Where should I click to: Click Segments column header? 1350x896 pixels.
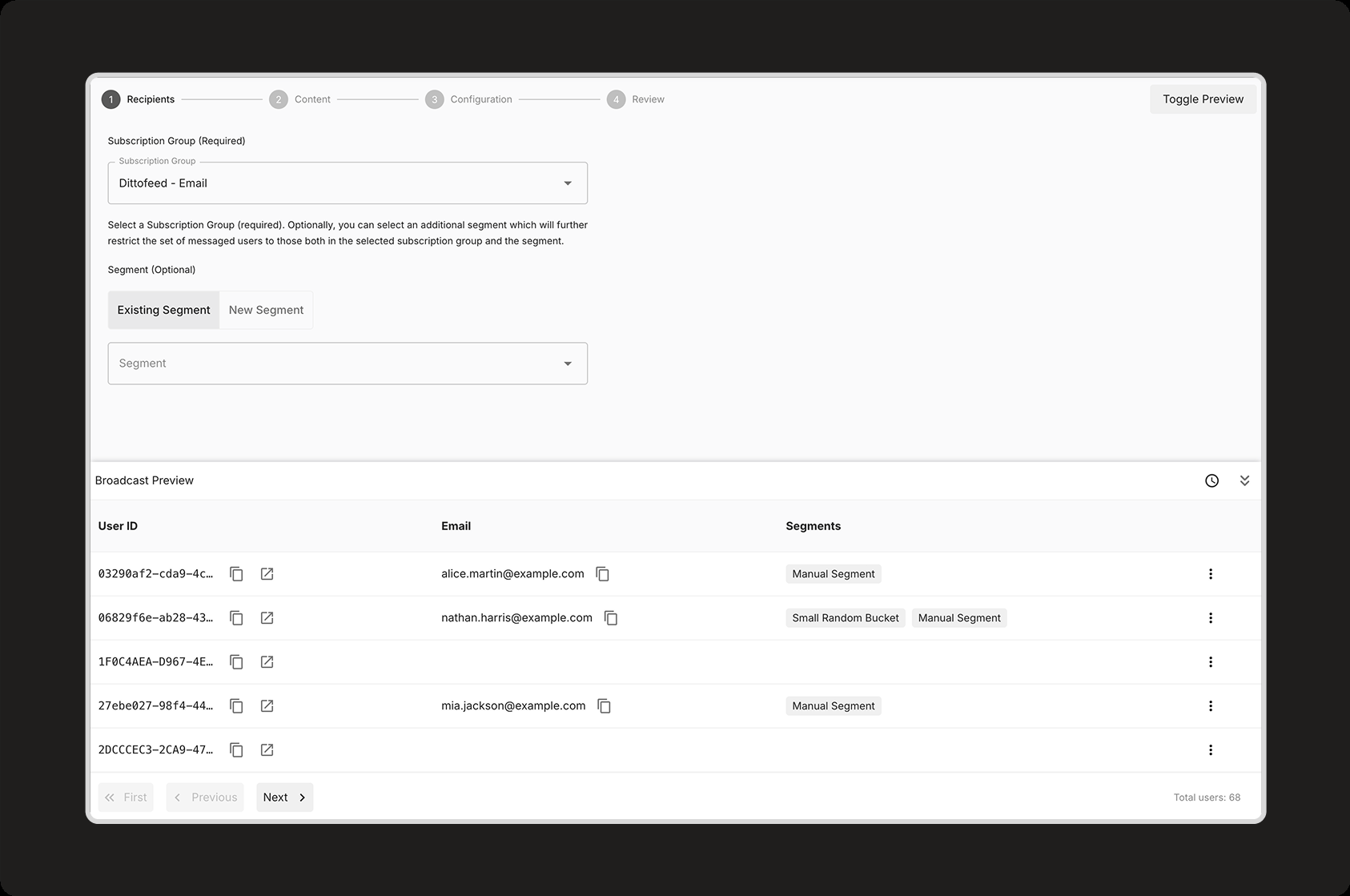[814, 526]
